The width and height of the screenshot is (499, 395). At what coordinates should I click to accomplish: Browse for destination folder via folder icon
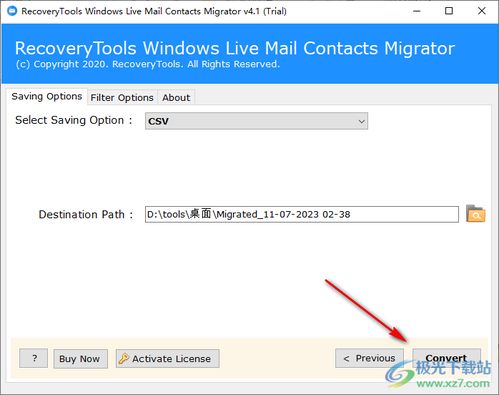(x=475, y=213)
